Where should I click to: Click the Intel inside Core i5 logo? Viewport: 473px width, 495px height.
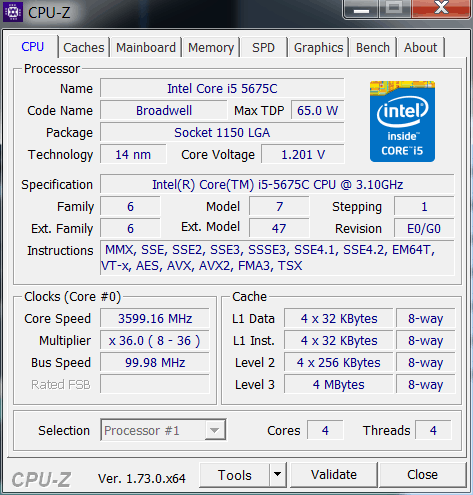tap(402, 121)
